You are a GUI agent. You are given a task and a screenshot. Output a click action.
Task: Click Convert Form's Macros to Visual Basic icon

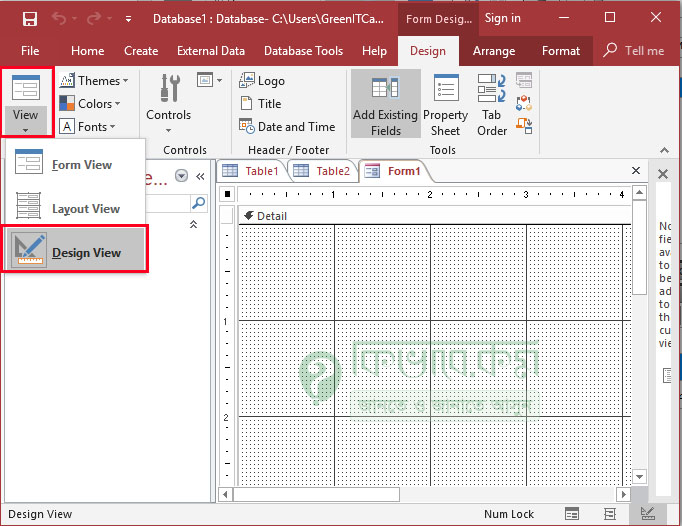coord(524,126)
